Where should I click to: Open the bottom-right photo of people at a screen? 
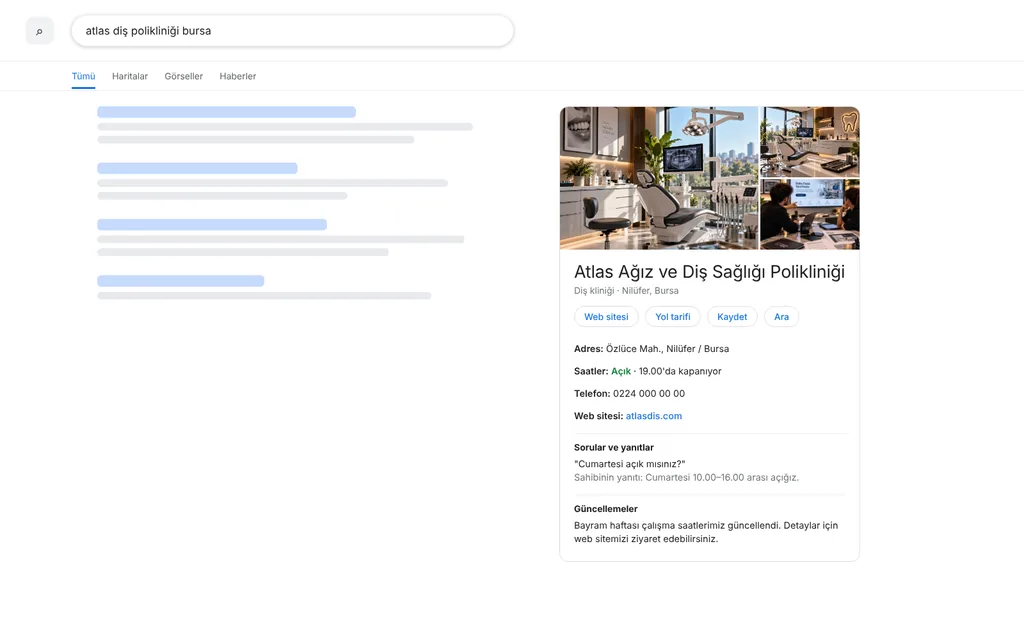pos(810,215)
